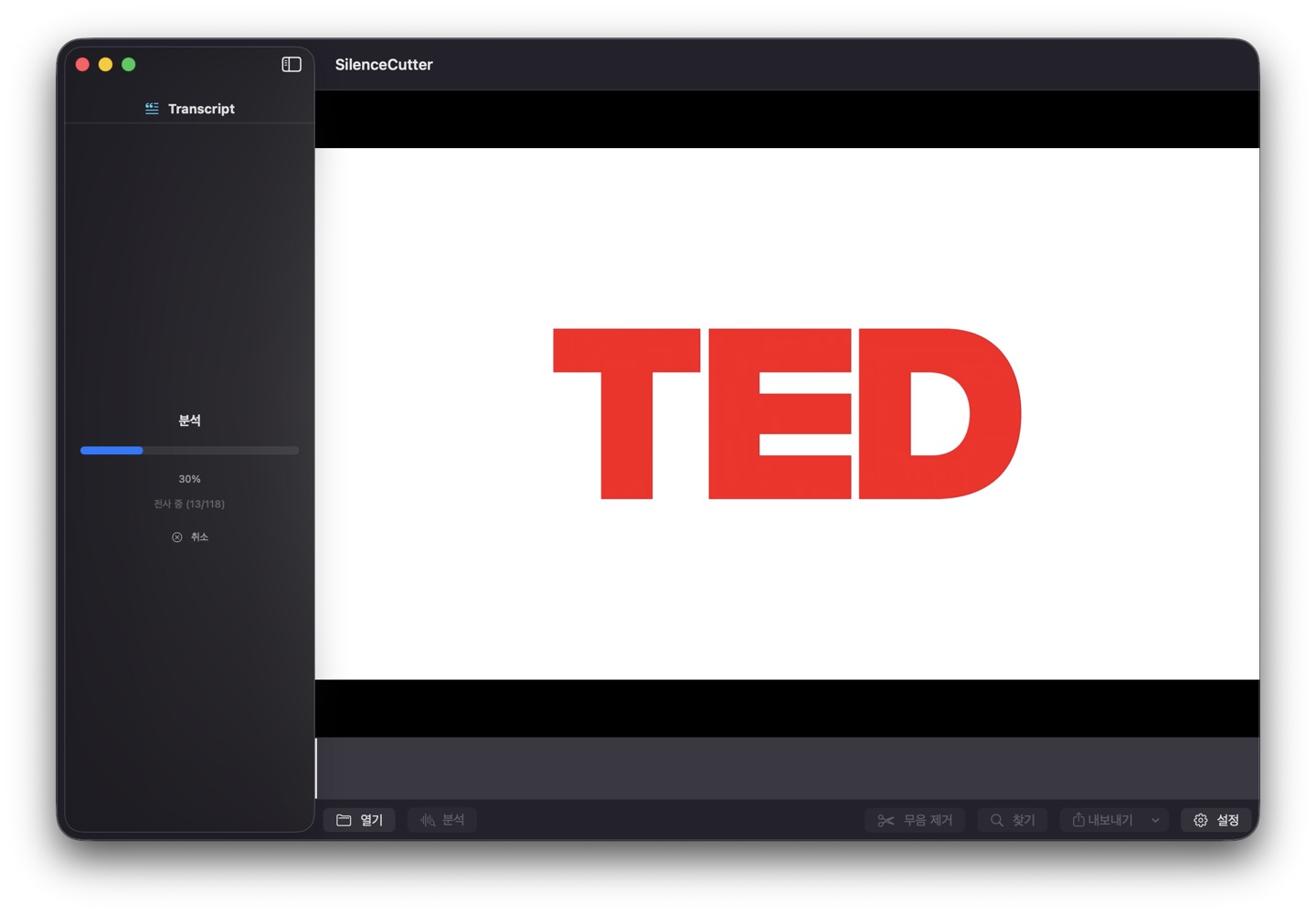Click the circled X cancel icon

(x=177, y=537)
